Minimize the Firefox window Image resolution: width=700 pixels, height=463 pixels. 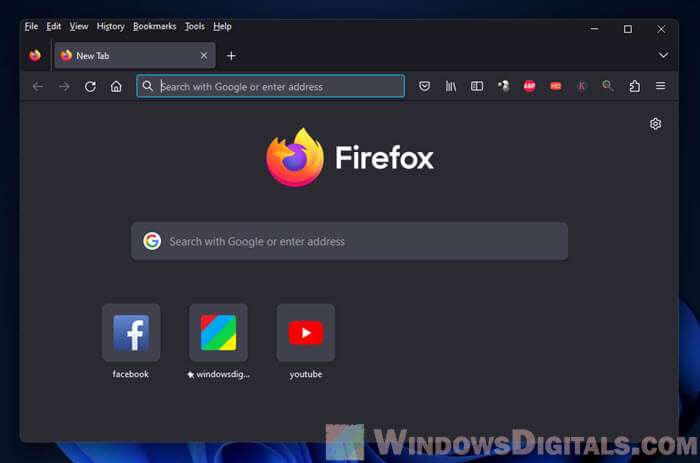594,29
